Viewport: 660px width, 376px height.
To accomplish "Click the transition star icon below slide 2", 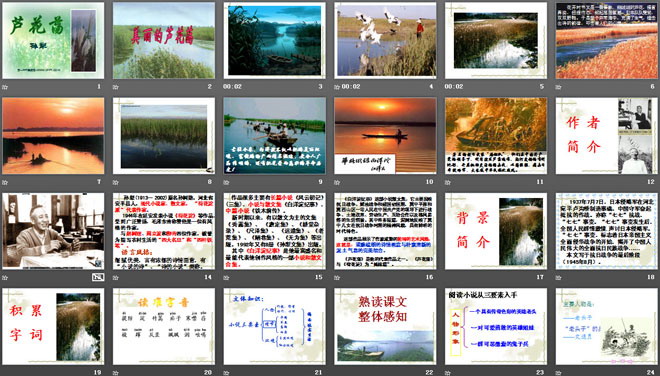I will (115, 87).
